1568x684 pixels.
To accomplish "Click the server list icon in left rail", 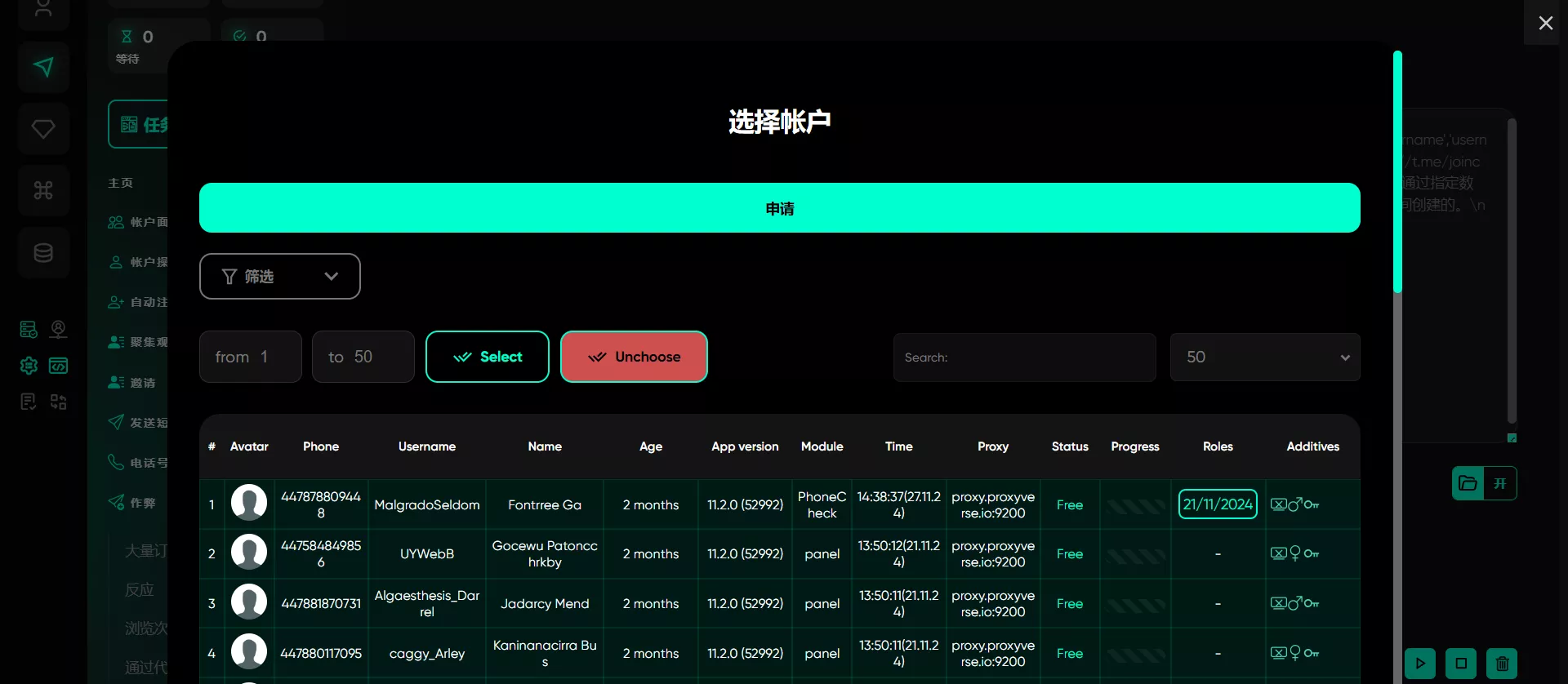I will click(x=29, y=329).
